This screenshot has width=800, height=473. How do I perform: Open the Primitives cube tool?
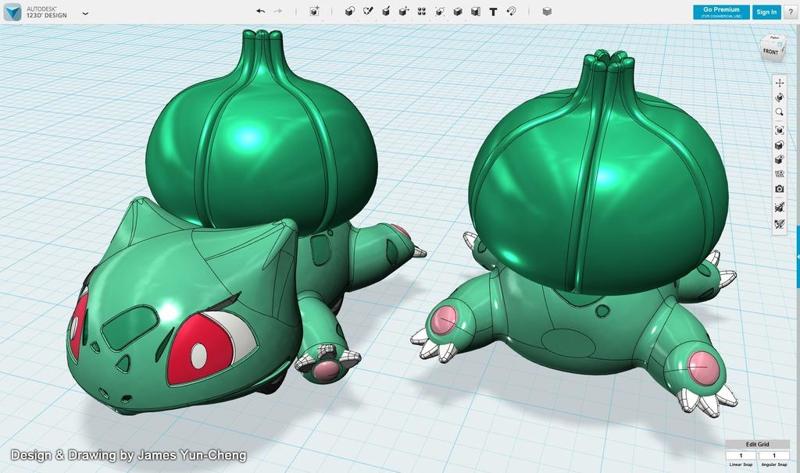(x=349, y=11)
